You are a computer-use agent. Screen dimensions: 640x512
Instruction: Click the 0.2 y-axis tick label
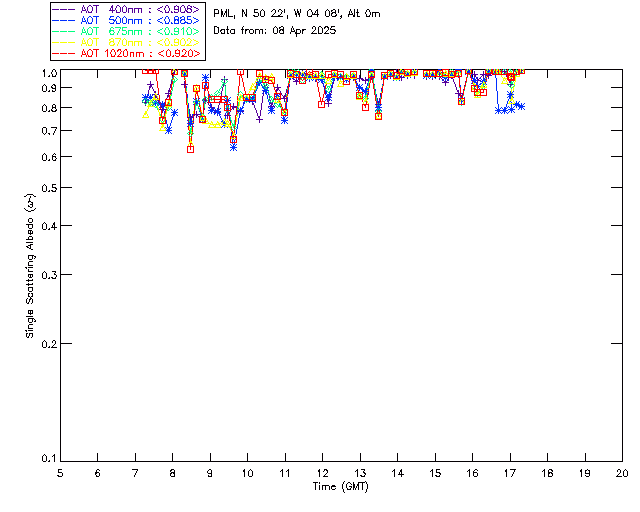point(46,344)
